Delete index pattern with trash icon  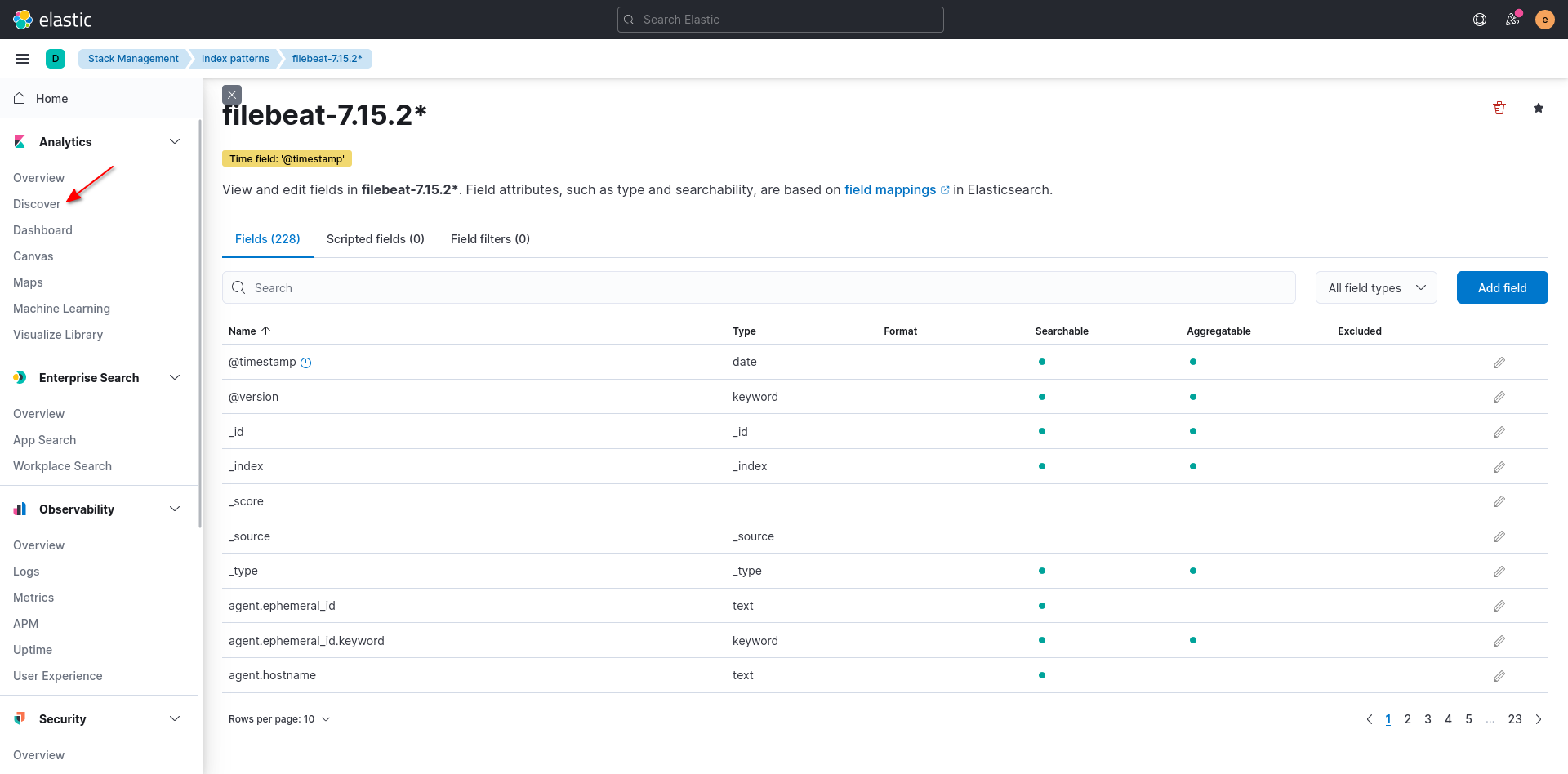click(x=1499, y=108)
